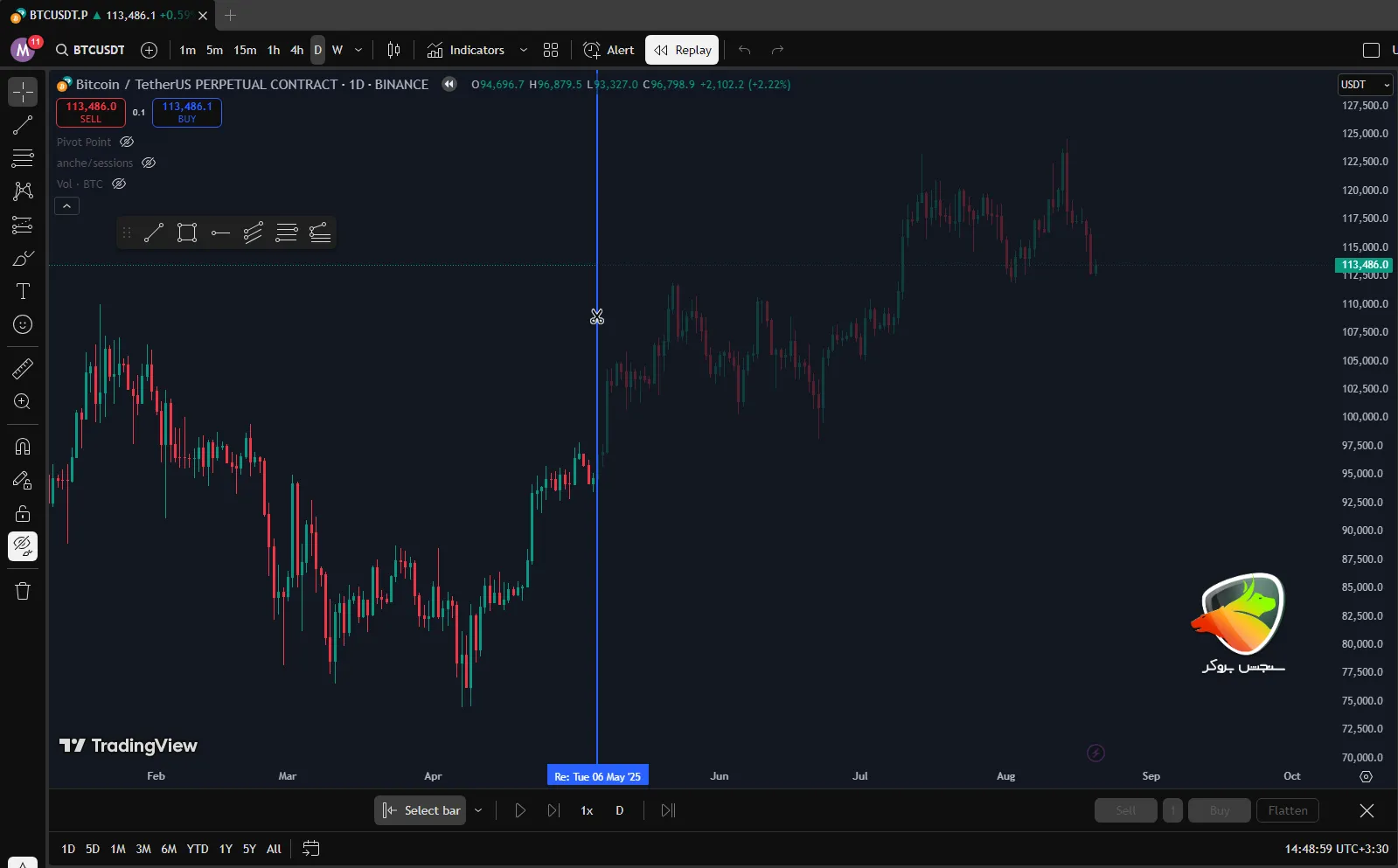The width and height of the screenshot is (1398, 868).
Task: Select the trend line drawing tool
Action: pyautogui.click(x=23, y=125)
